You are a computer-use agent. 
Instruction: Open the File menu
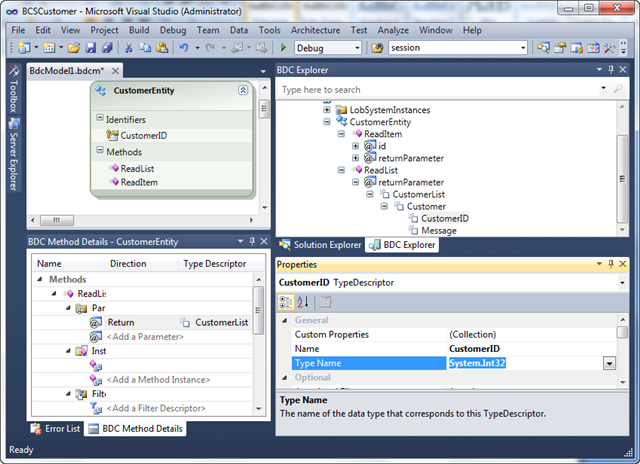click(18, 30)
